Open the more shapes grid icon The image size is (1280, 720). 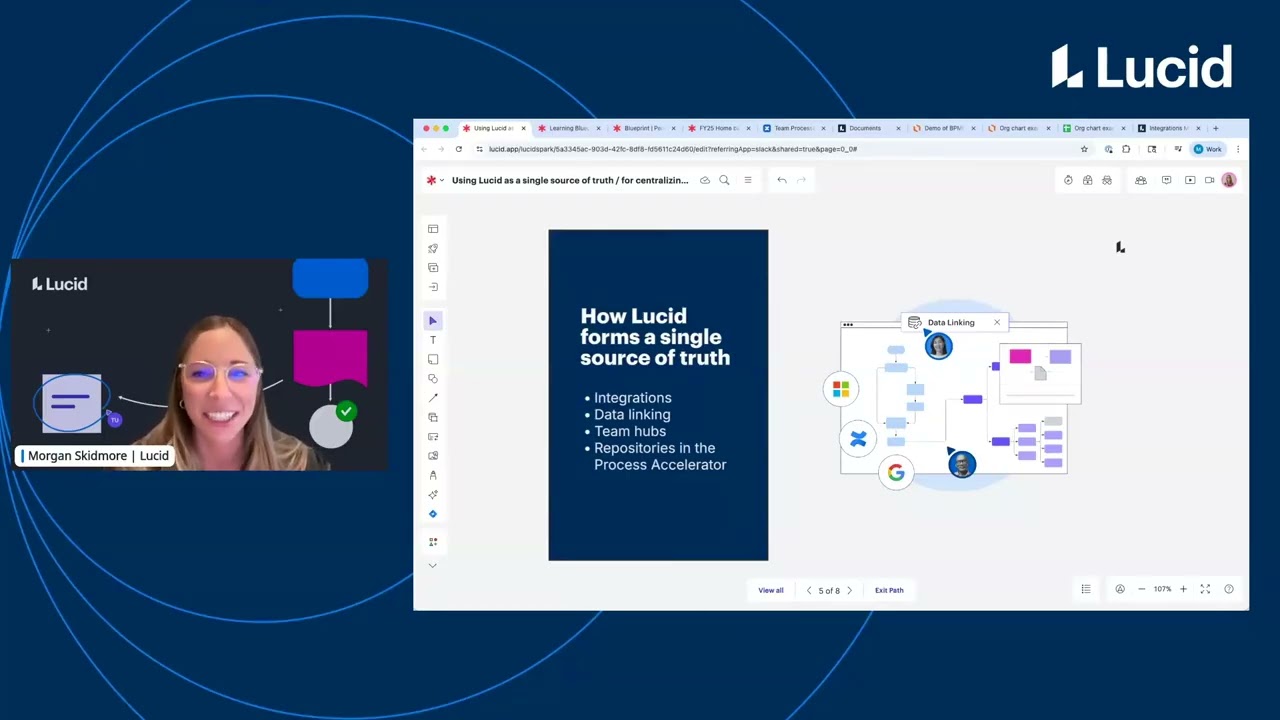coord(433,542)
